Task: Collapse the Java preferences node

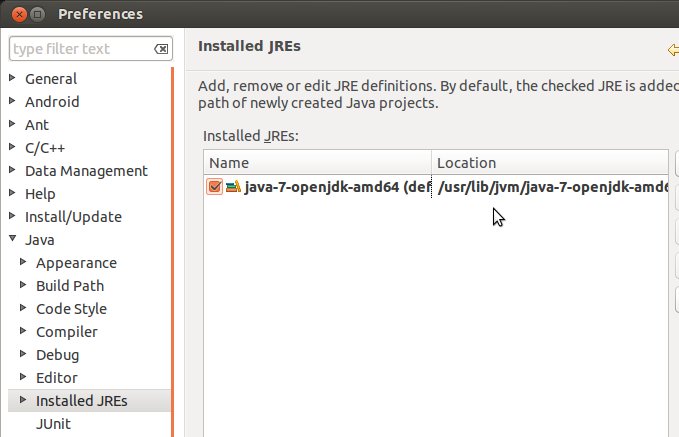Action: pyautogui.click(x=13, y=239)
